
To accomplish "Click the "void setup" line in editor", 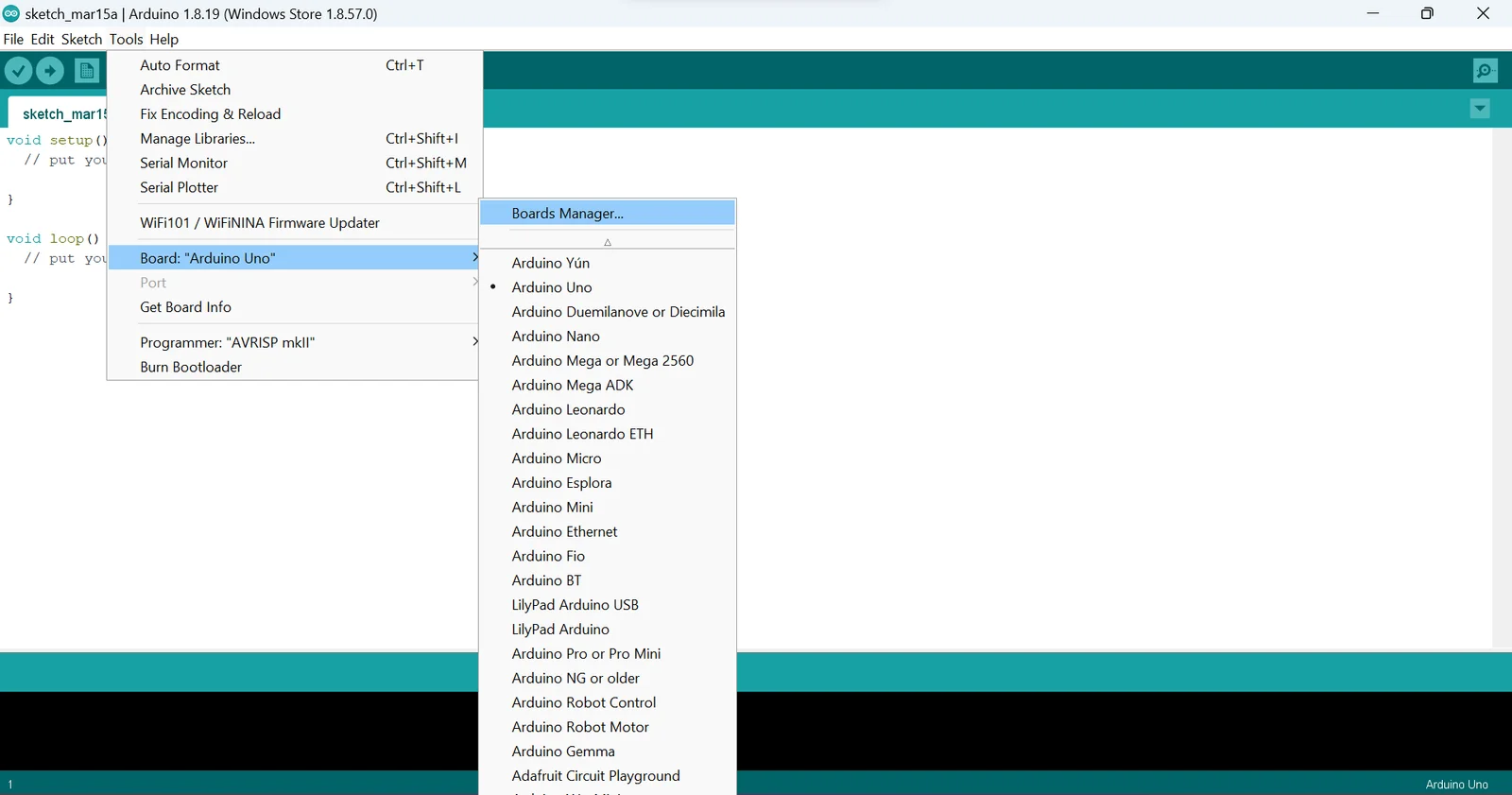I will (57, 140).
